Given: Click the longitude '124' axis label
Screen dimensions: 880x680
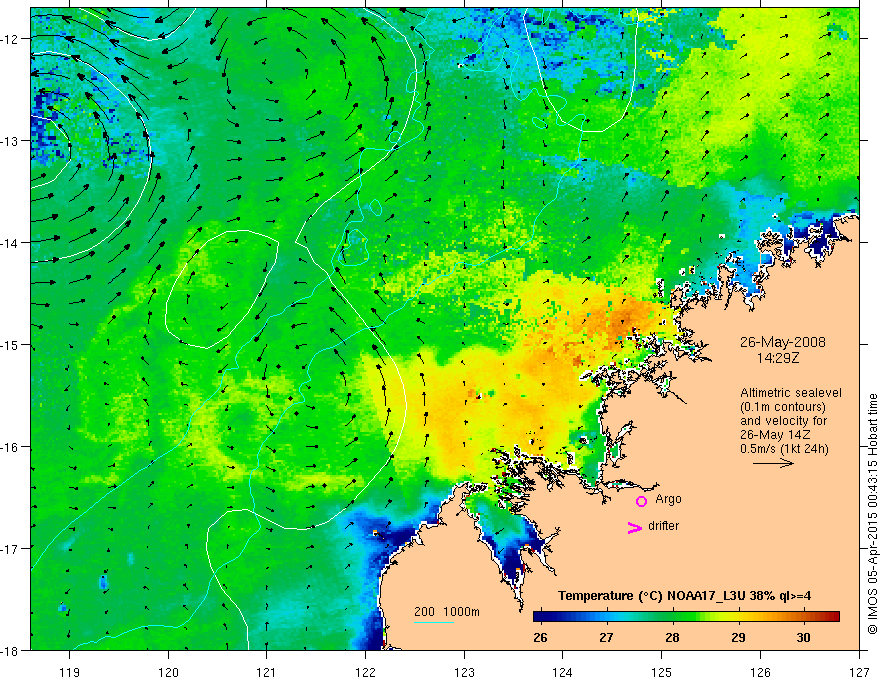Looking at the screenshot, I should (563, 672).
